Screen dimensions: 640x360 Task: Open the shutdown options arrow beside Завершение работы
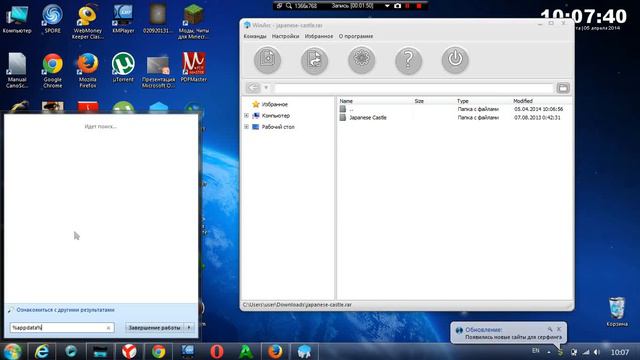point(189,328)
